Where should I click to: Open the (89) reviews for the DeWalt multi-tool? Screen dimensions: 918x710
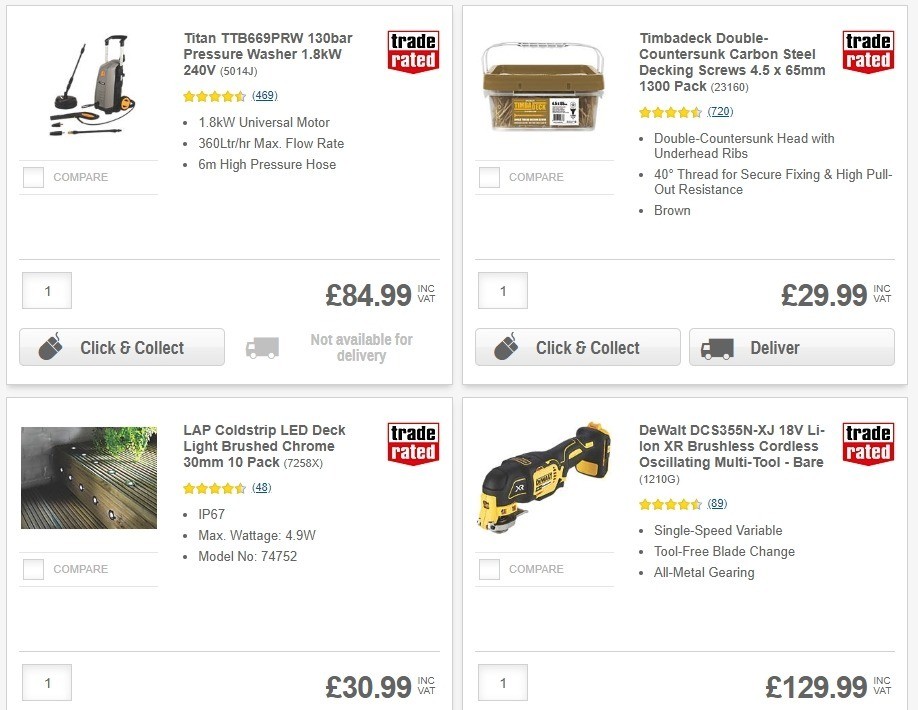(718, 505)
